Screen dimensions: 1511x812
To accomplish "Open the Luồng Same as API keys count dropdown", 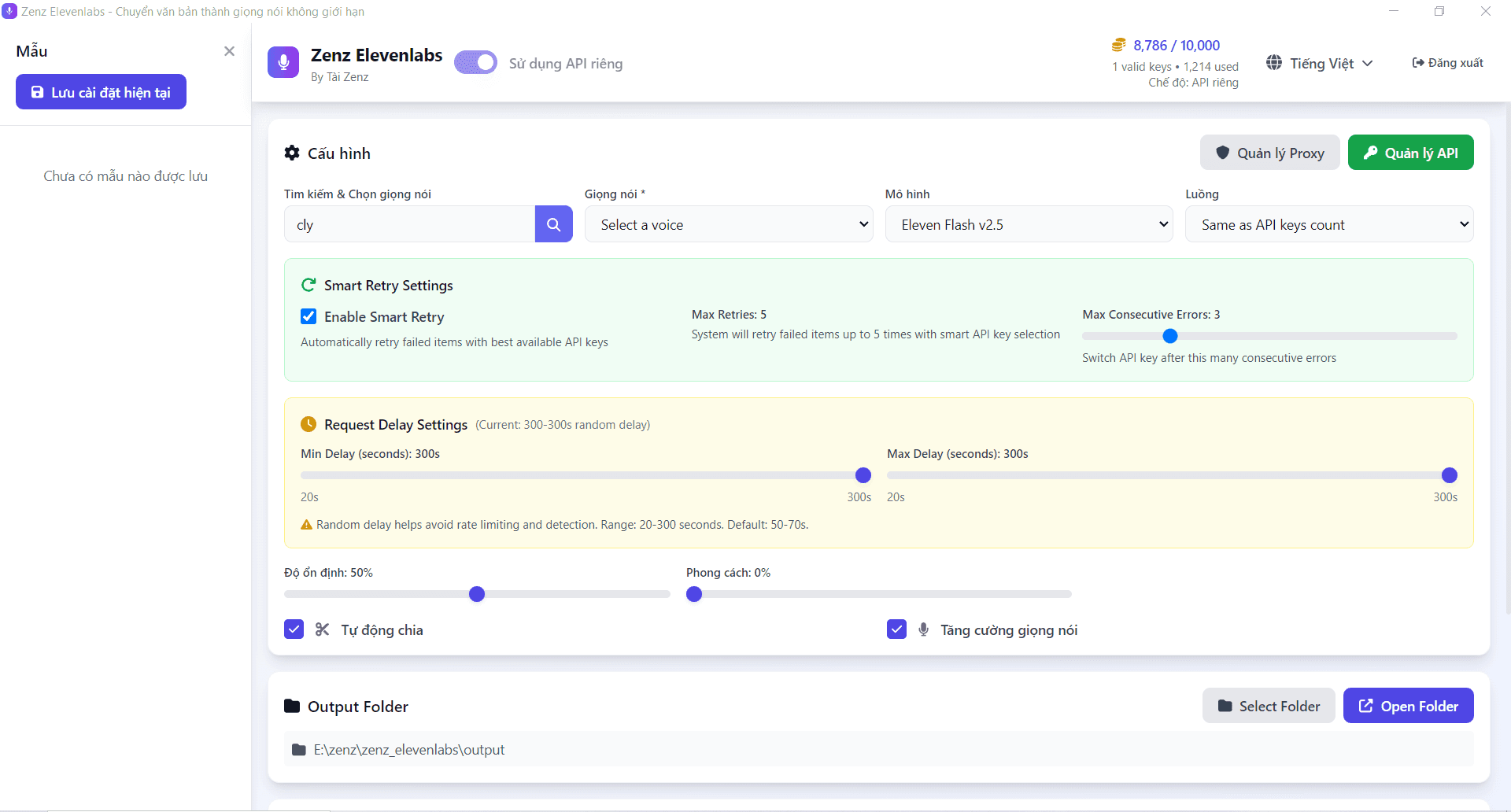I will pyautogui.click(x=1329, y=224).
